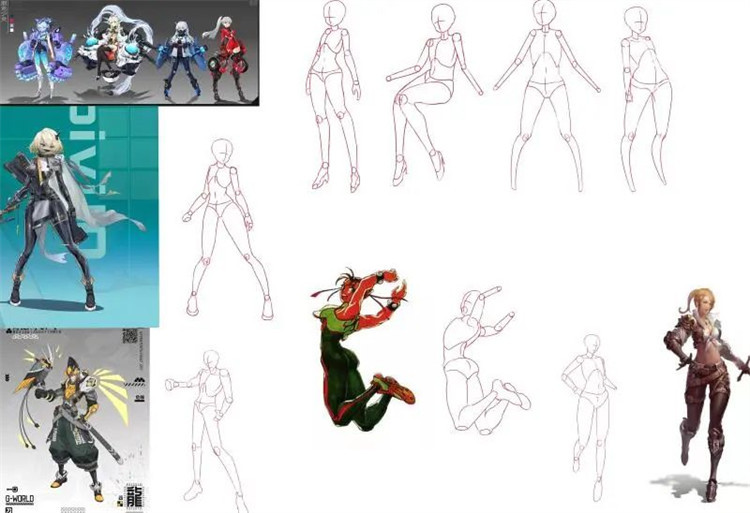Select the four-character lineup reference image
750x513 pixels.
pos(129,52)
